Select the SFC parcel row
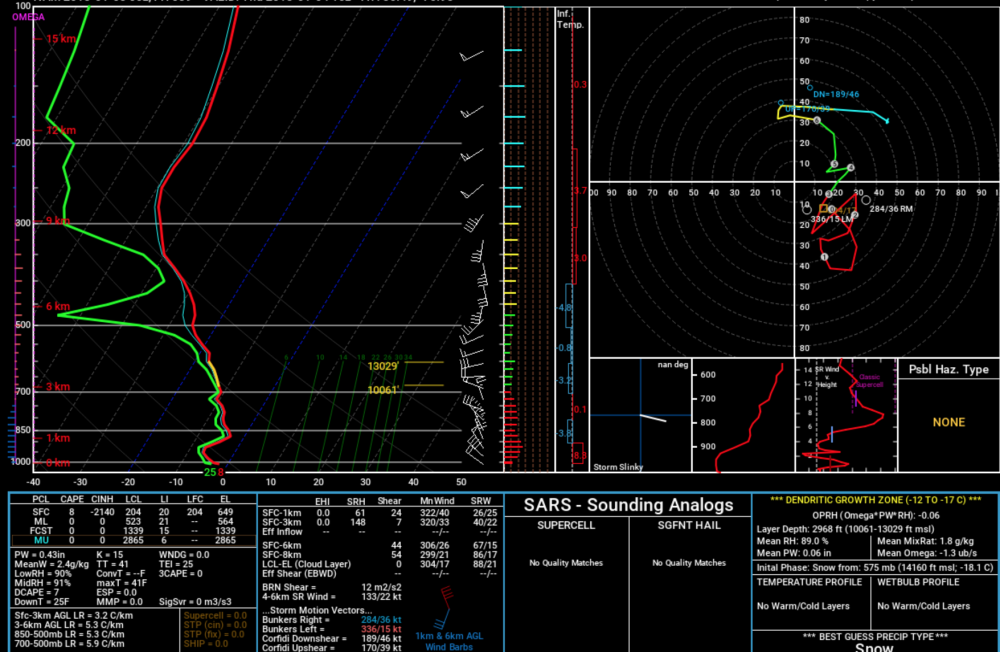 133,512
